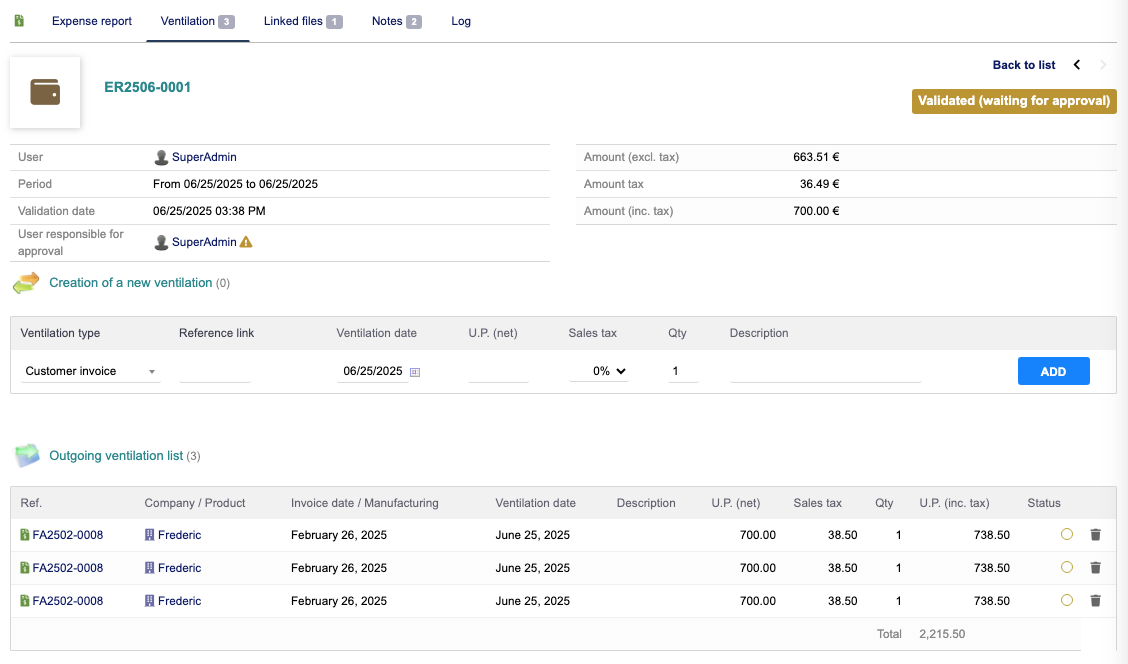Delete the first ventilation row via trash icon

click(1095, 535)
